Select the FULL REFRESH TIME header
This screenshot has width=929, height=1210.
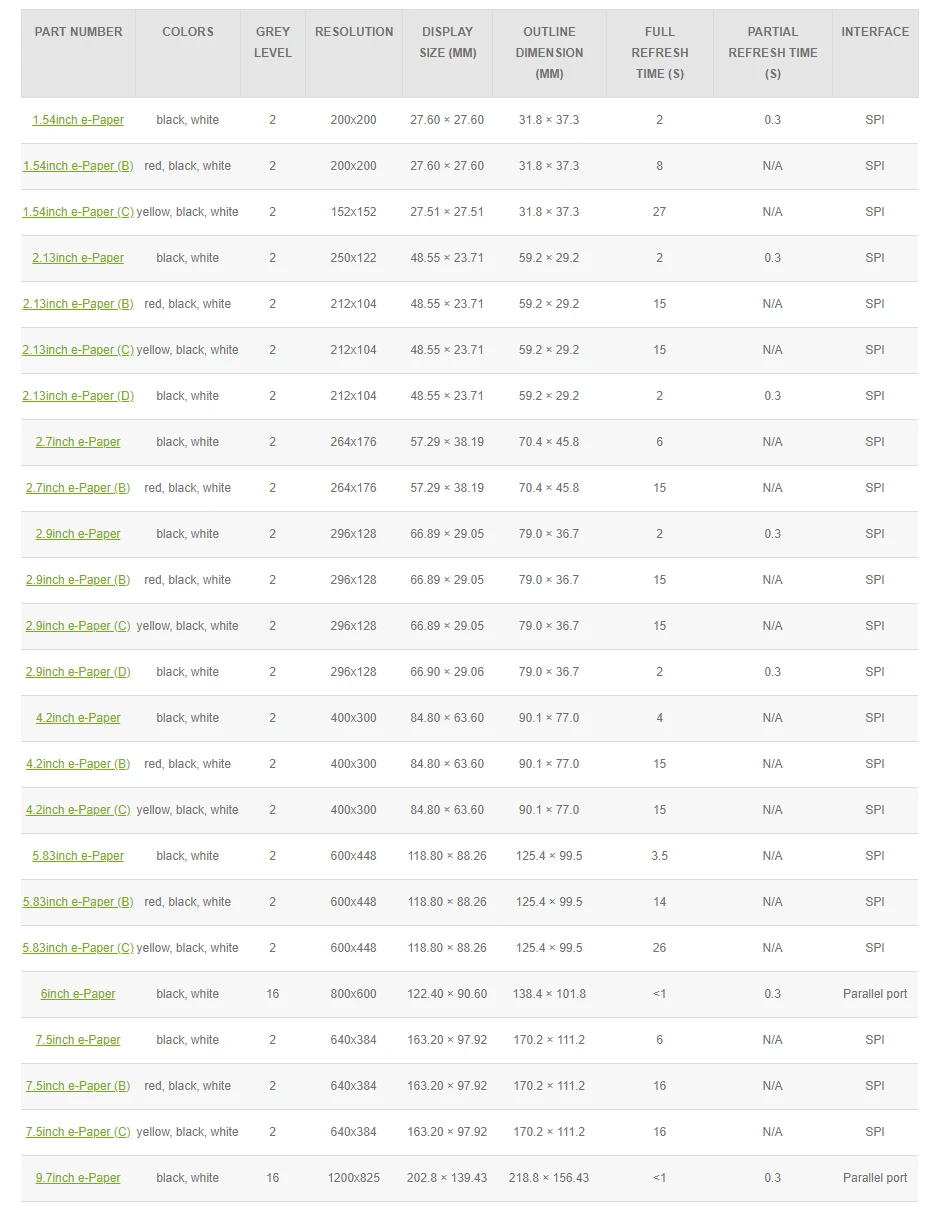[660, 53]
